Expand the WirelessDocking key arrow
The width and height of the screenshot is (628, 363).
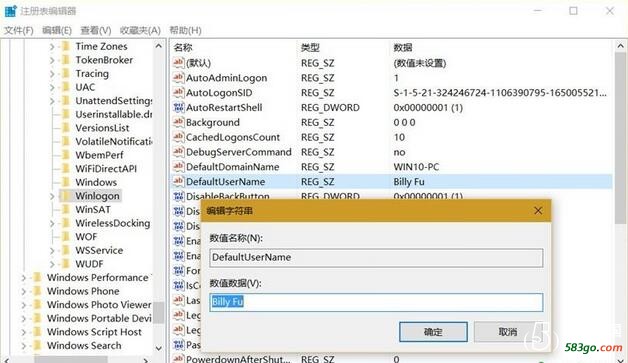(52, 223)
